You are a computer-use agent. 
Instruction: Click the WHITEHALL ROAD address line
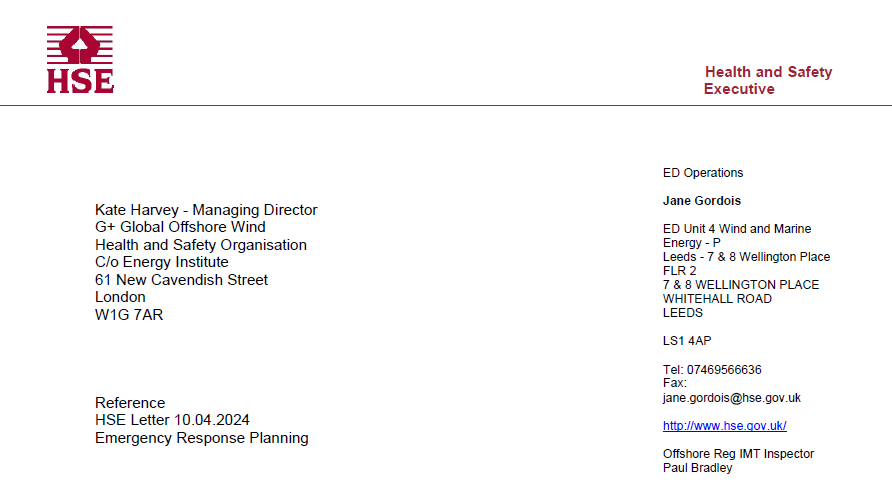(x=717, y=299)
